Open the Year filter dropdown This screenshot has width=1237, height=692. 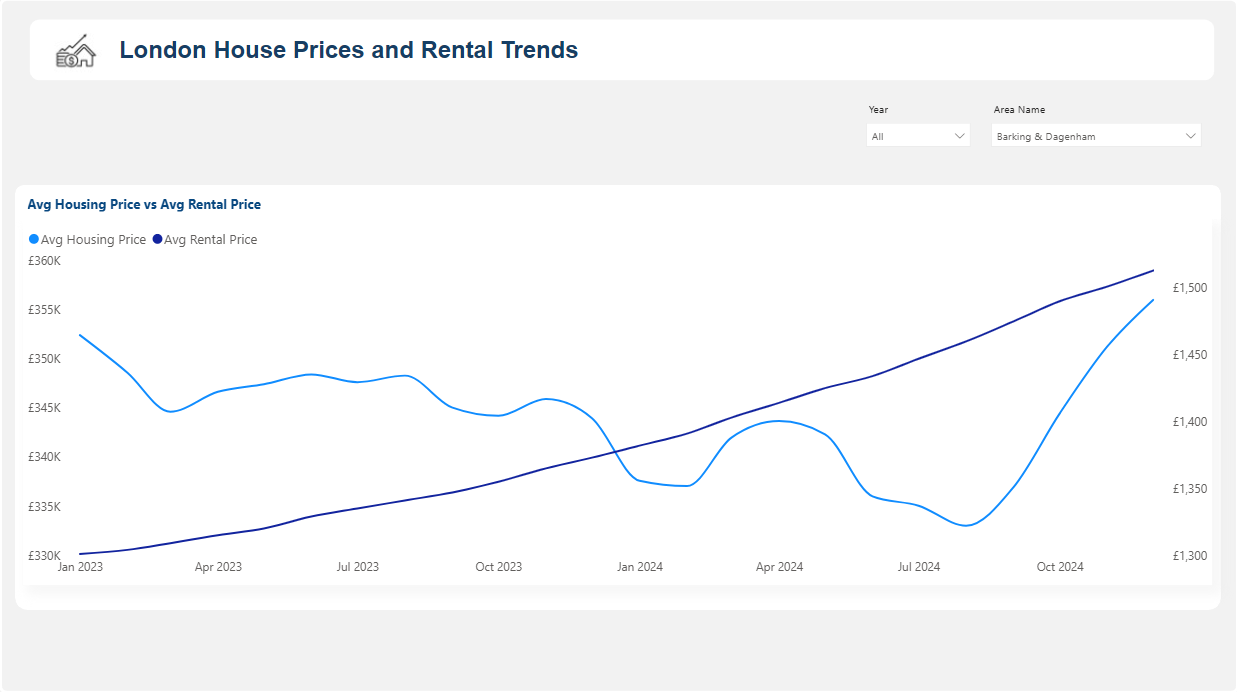click(x=917, y=136)
